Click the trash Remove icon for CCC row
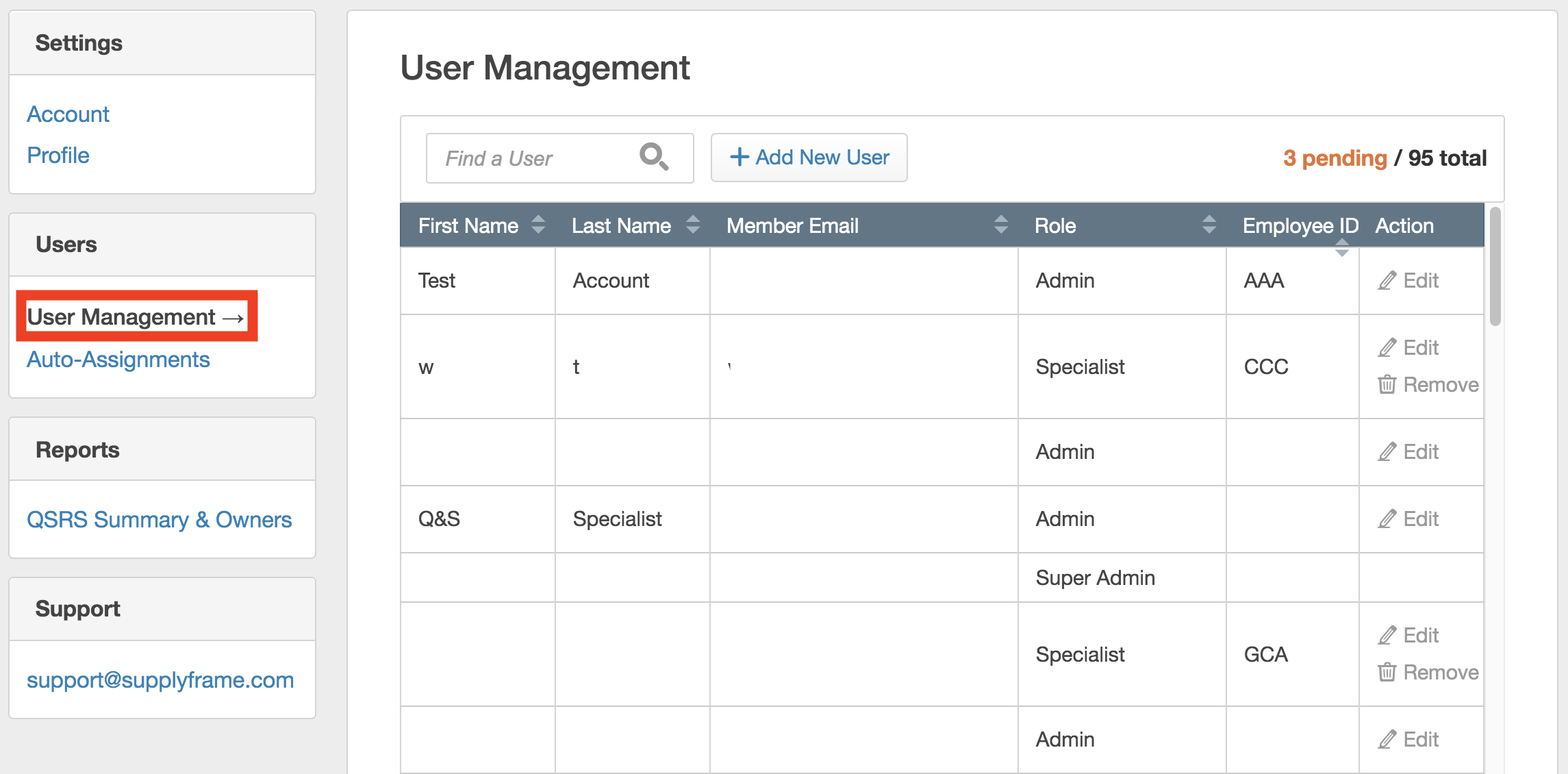The height and width of the screenshot is (774, 1568). (x=1387, y=385)
